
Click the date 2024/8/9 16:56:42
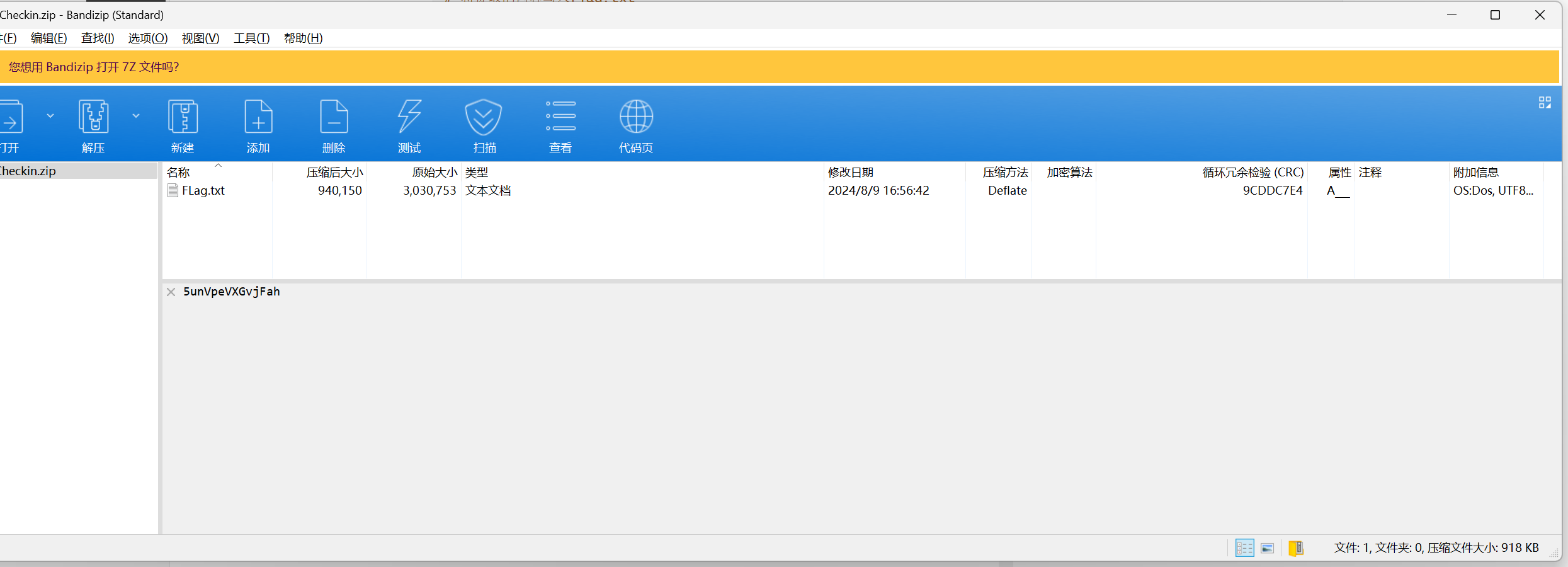coord(878,190)
